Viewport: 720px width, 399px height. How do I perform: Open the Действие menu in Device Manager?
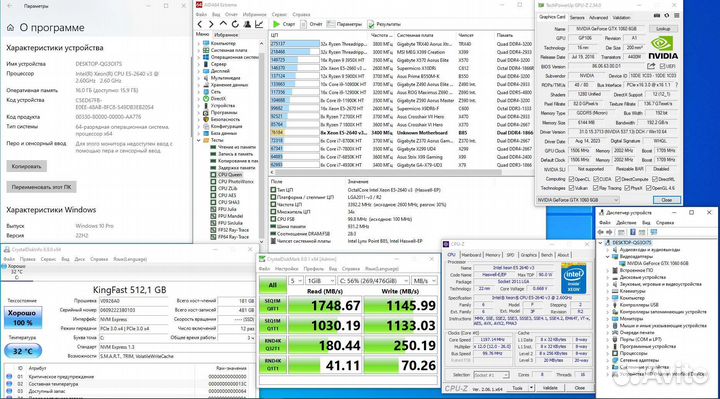click(x=626, y=223)
